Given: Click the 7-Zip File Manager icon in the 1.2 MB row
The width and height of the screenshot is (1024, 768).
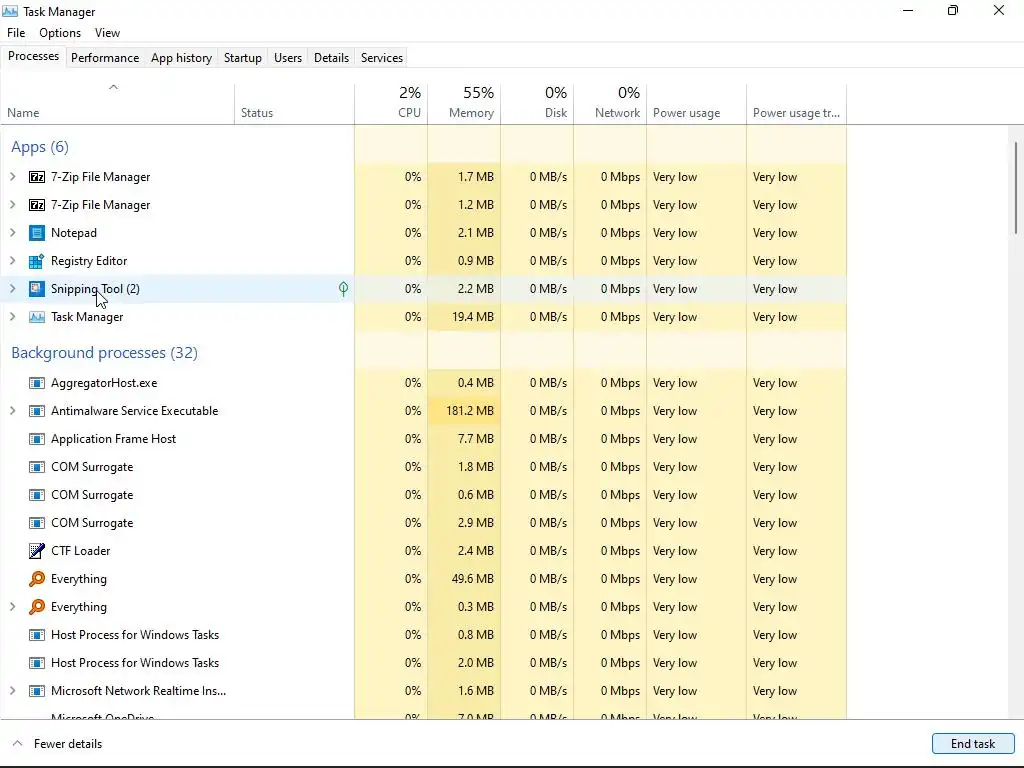Looking at the screenshot, I should (37, 205).
